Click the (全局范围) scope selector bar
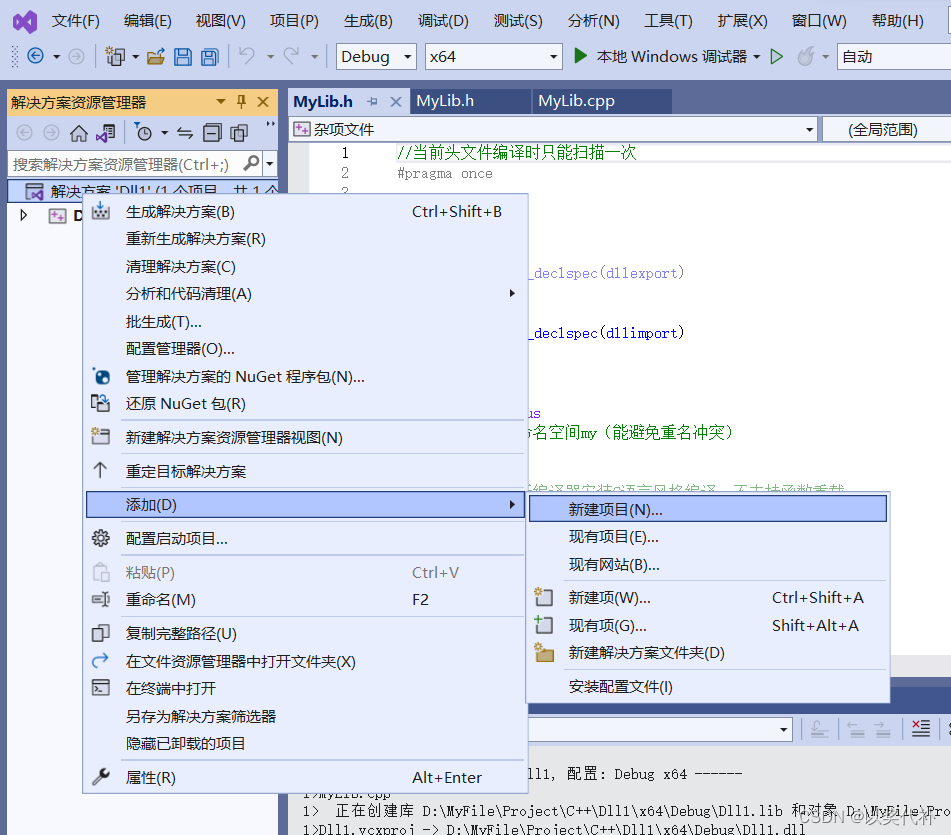The image size is (951, 835). [x=884, y=128]
